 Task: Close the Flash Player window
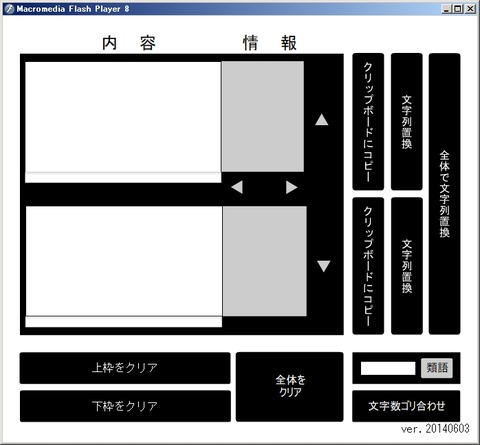(470, 9)
